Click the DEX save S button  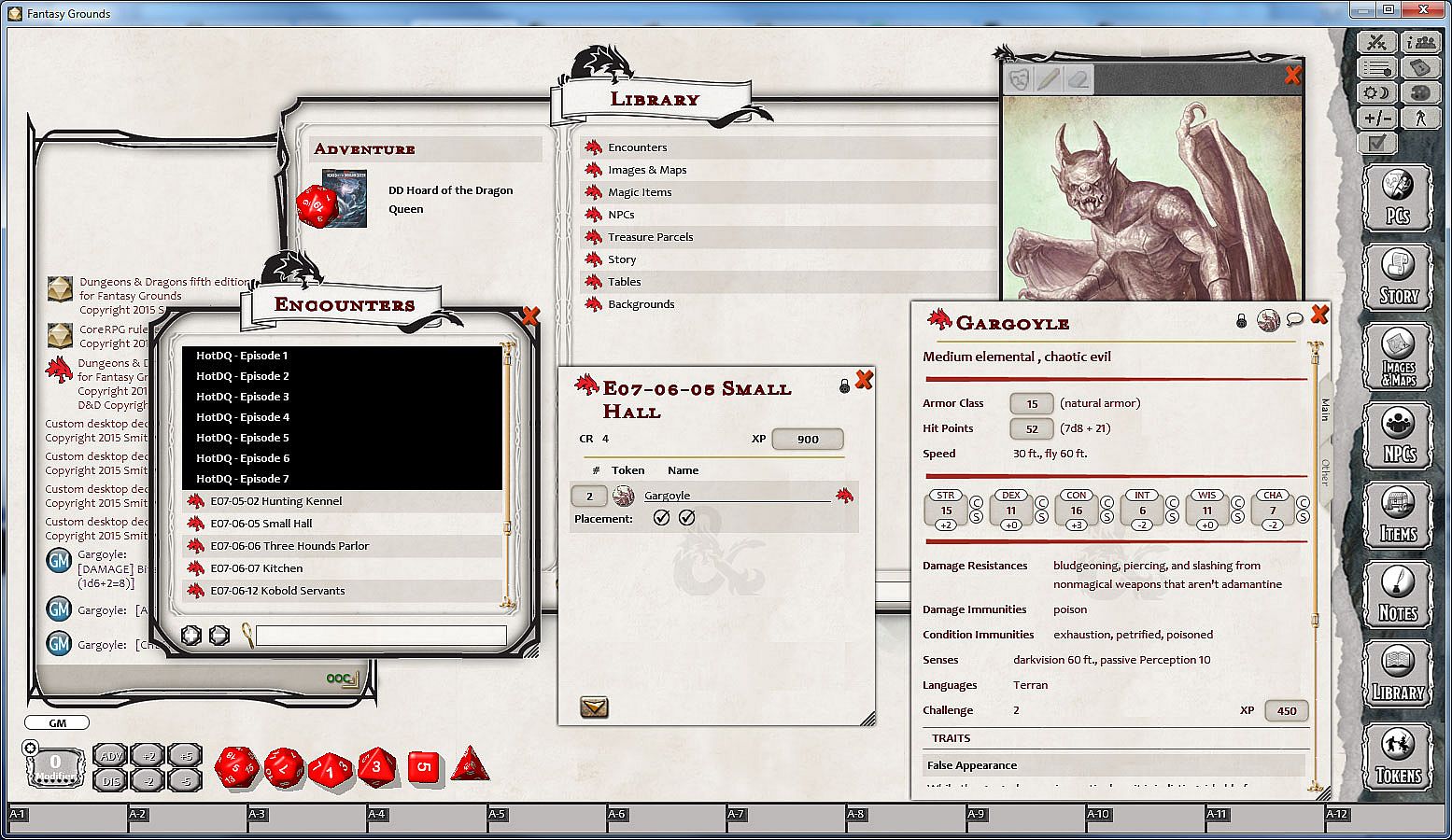click(x=1042, y=516)
